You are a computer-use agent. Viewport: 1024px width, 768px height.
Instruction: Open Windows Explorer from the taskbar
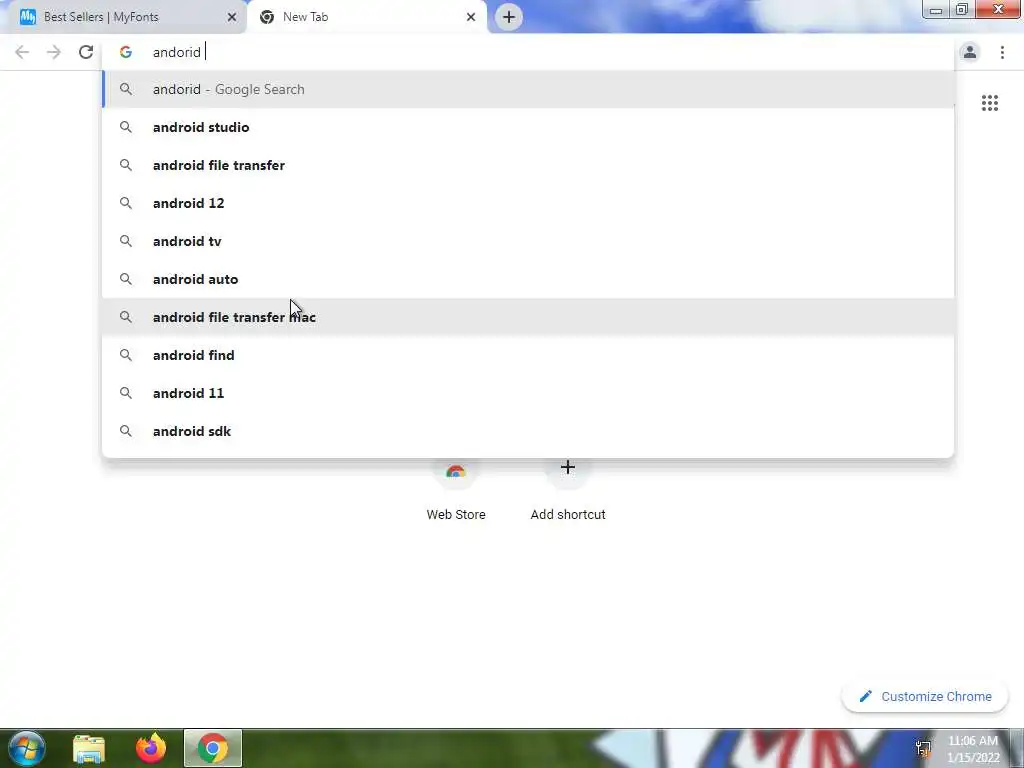tap(89, 748)
